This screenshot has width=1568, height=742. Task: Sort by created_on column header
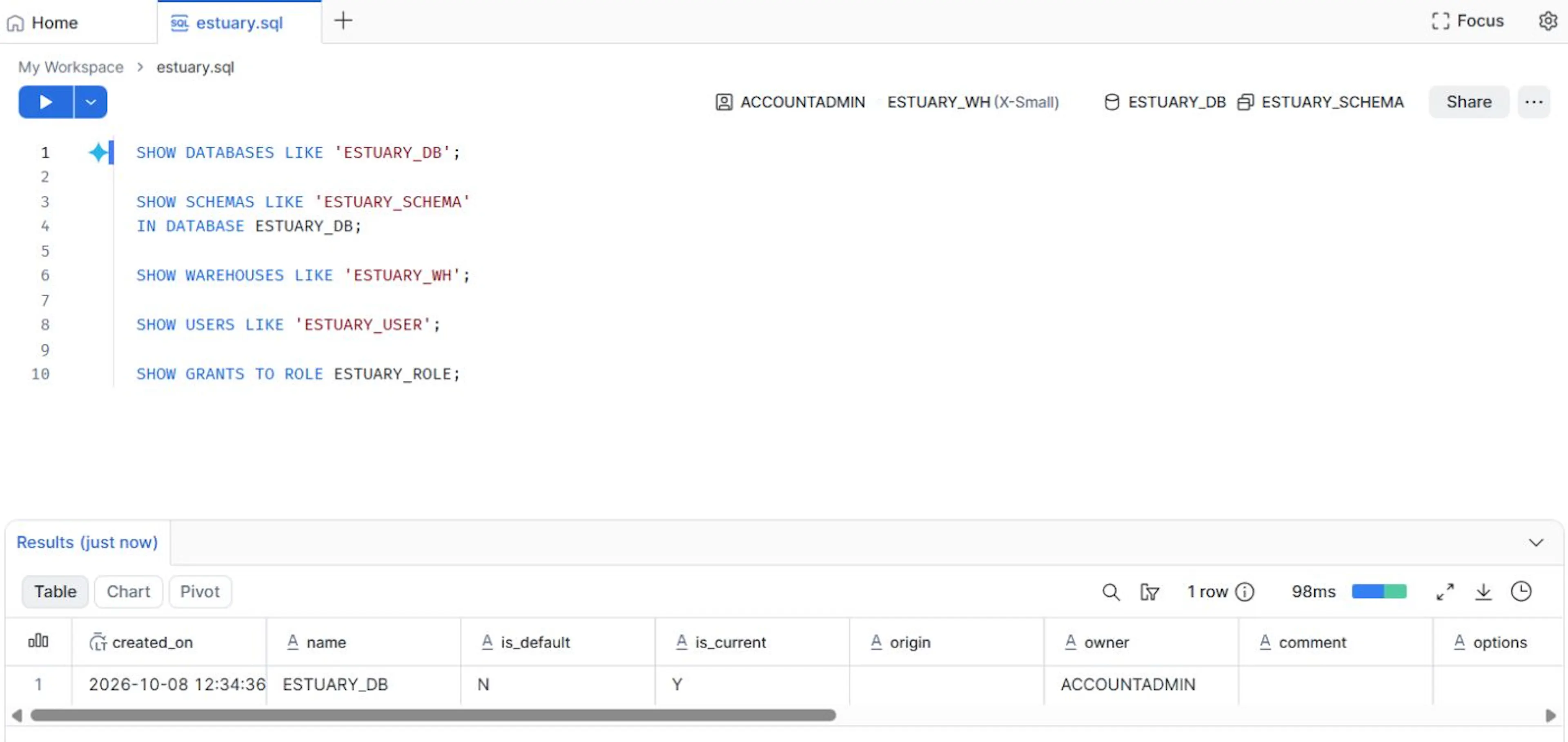point(169,642)
